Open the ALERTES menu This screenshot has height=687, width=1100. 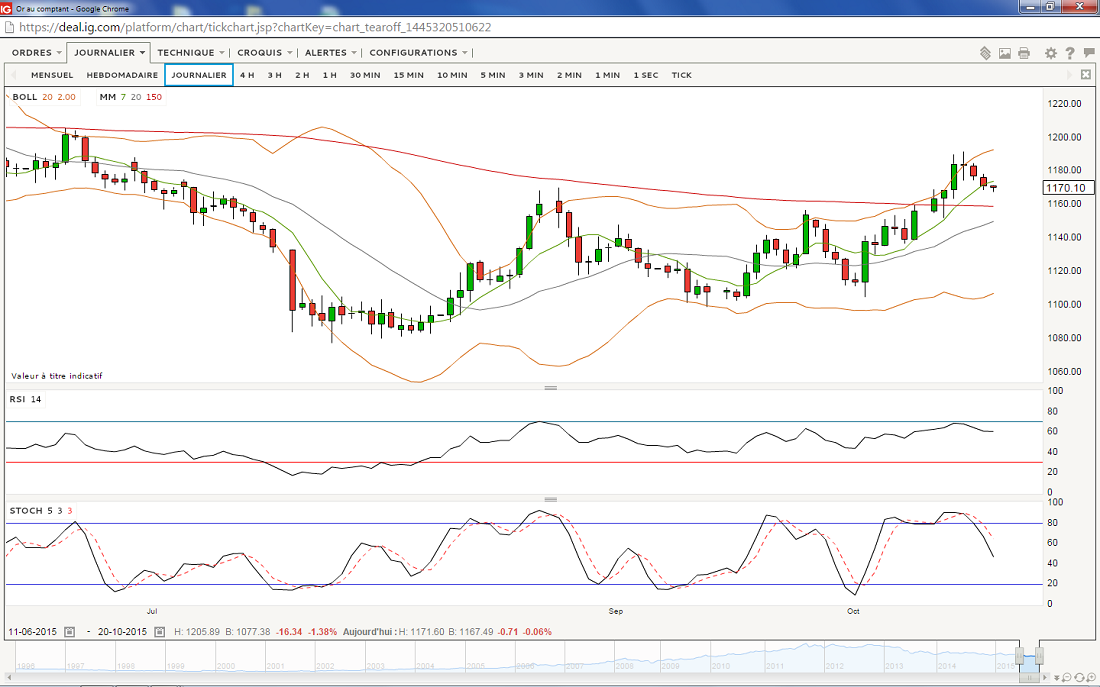[331, 53]
